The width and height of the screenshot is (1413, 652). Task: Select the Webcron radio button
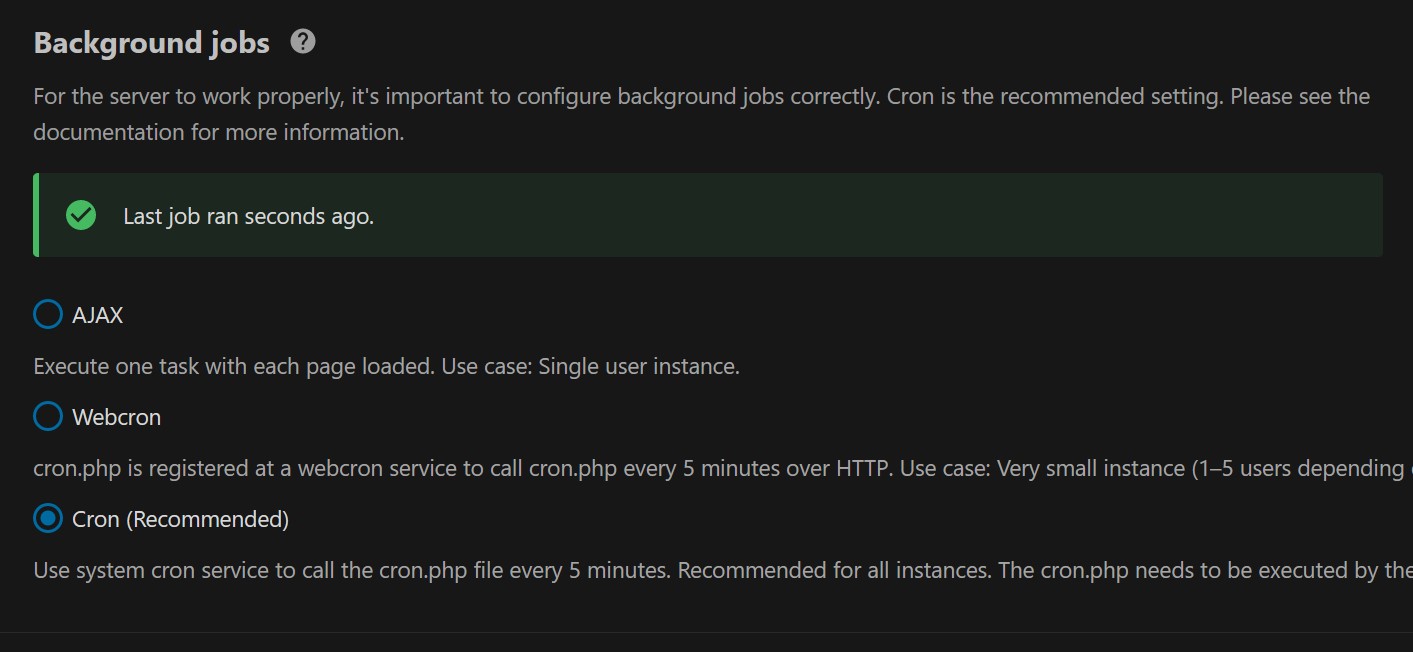point(48,416)
